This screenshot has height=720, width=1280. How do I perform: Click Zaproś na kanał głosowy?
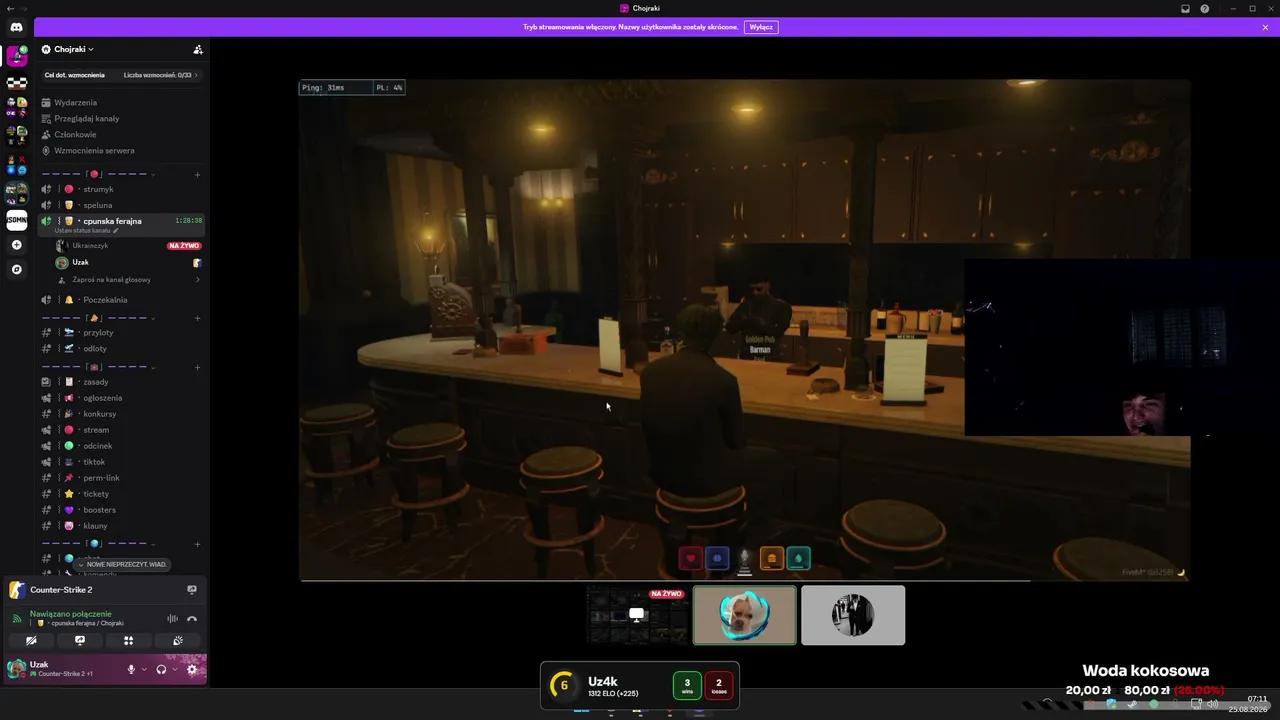coord(128,280)
